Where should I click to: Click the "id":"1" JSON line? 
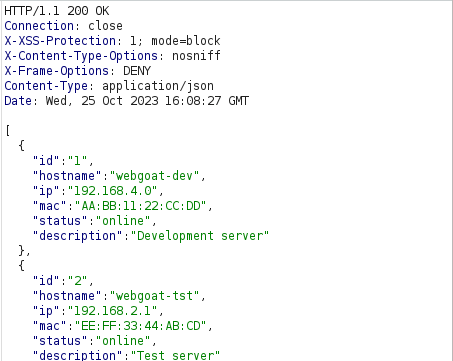click(63, 161)
